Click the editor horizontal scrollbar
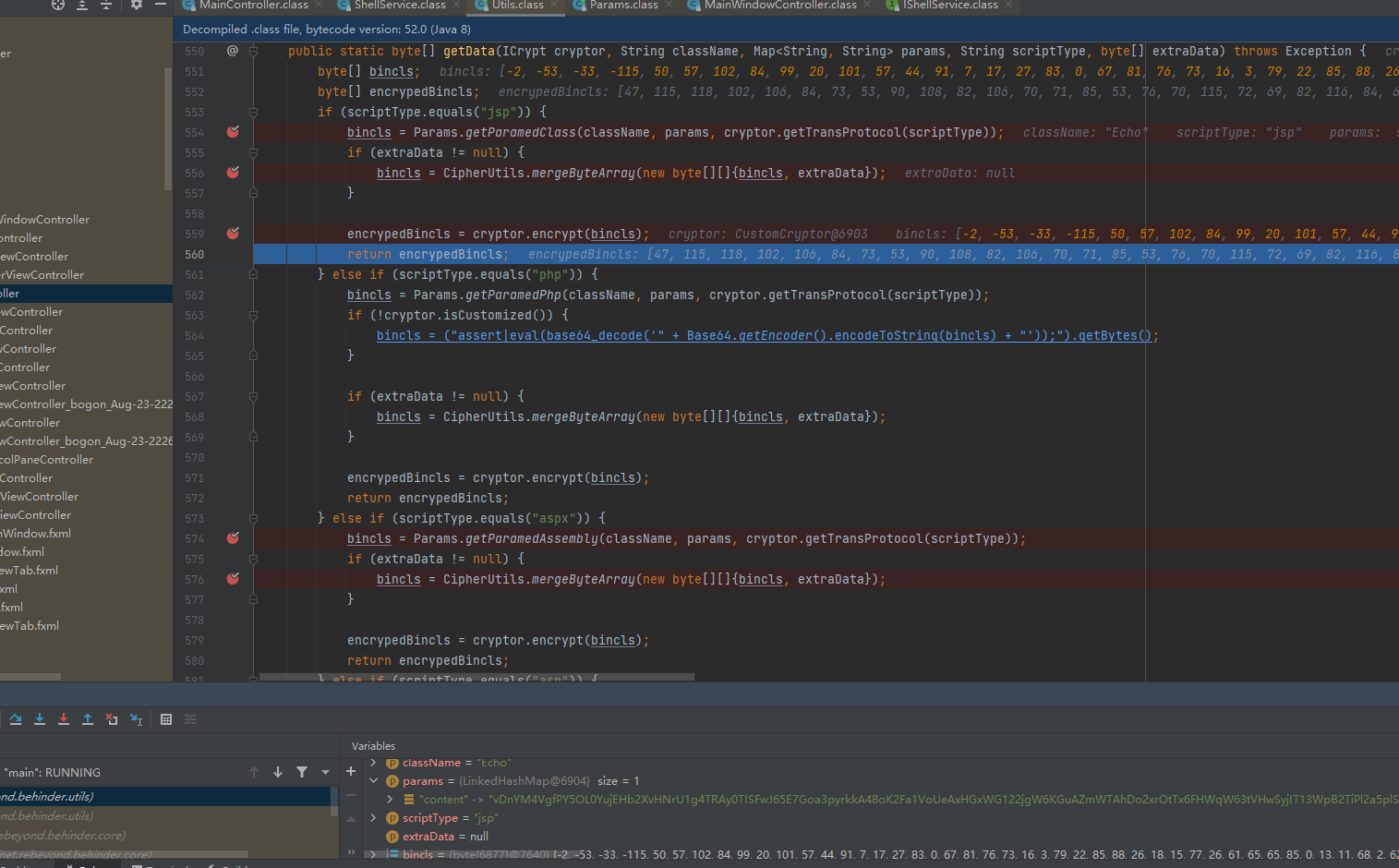1399x868 pixels. pos(476,677)
